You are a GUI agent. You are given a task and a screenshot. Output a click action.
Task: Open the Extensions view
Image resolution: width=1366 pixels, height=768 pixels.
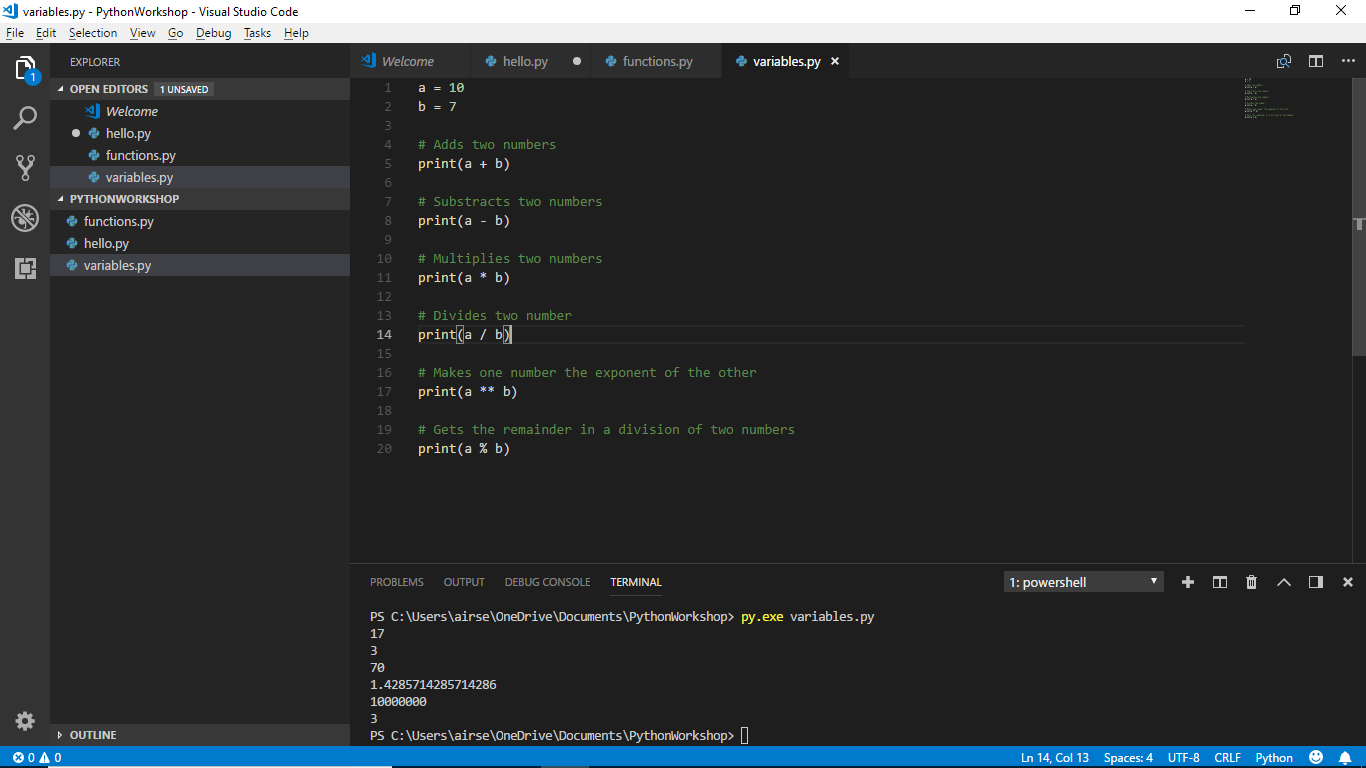25,268
